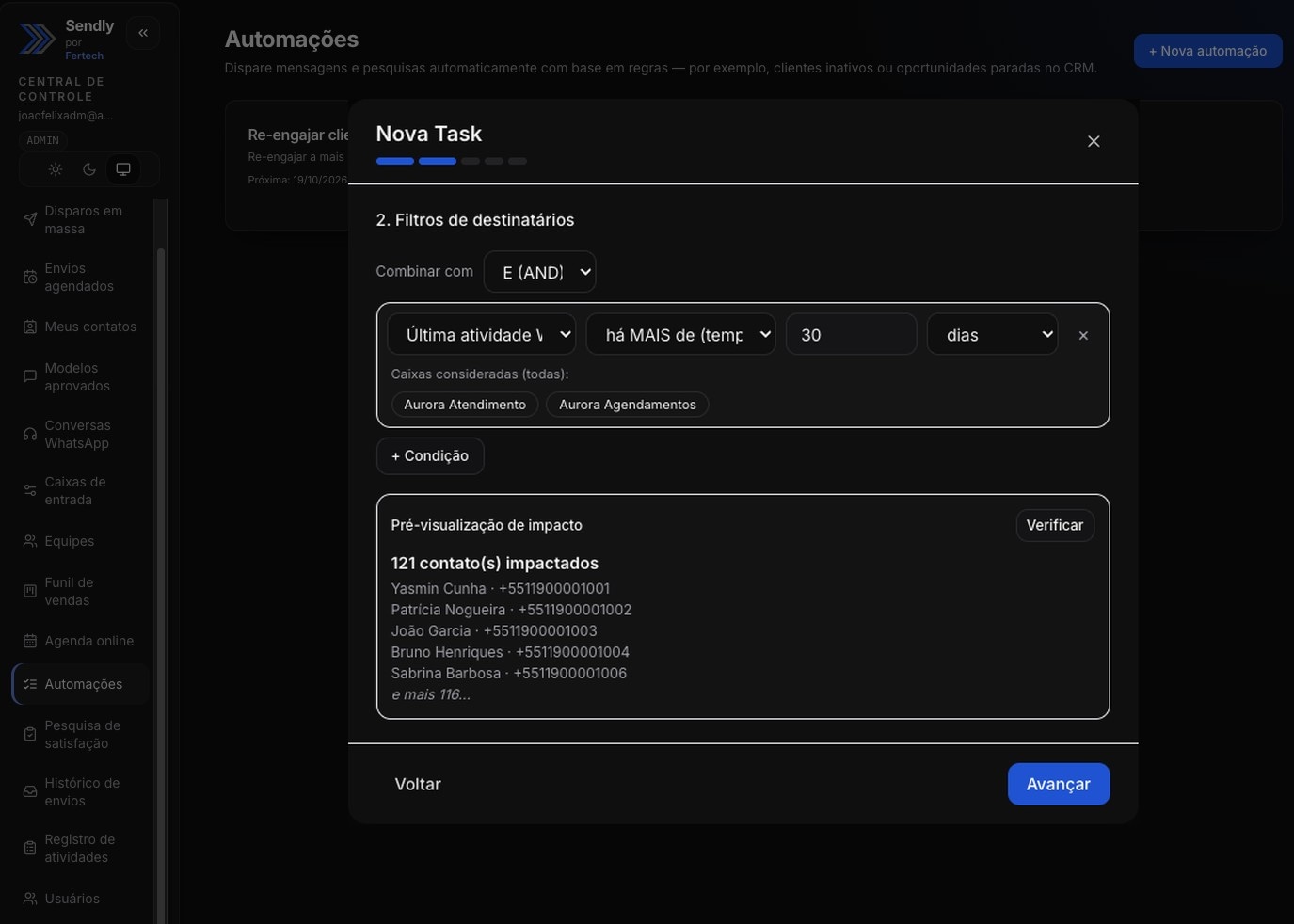Viewport: 1294px width, 924px height.
Task: Go to Meus contatos
Action: (81, 327)
